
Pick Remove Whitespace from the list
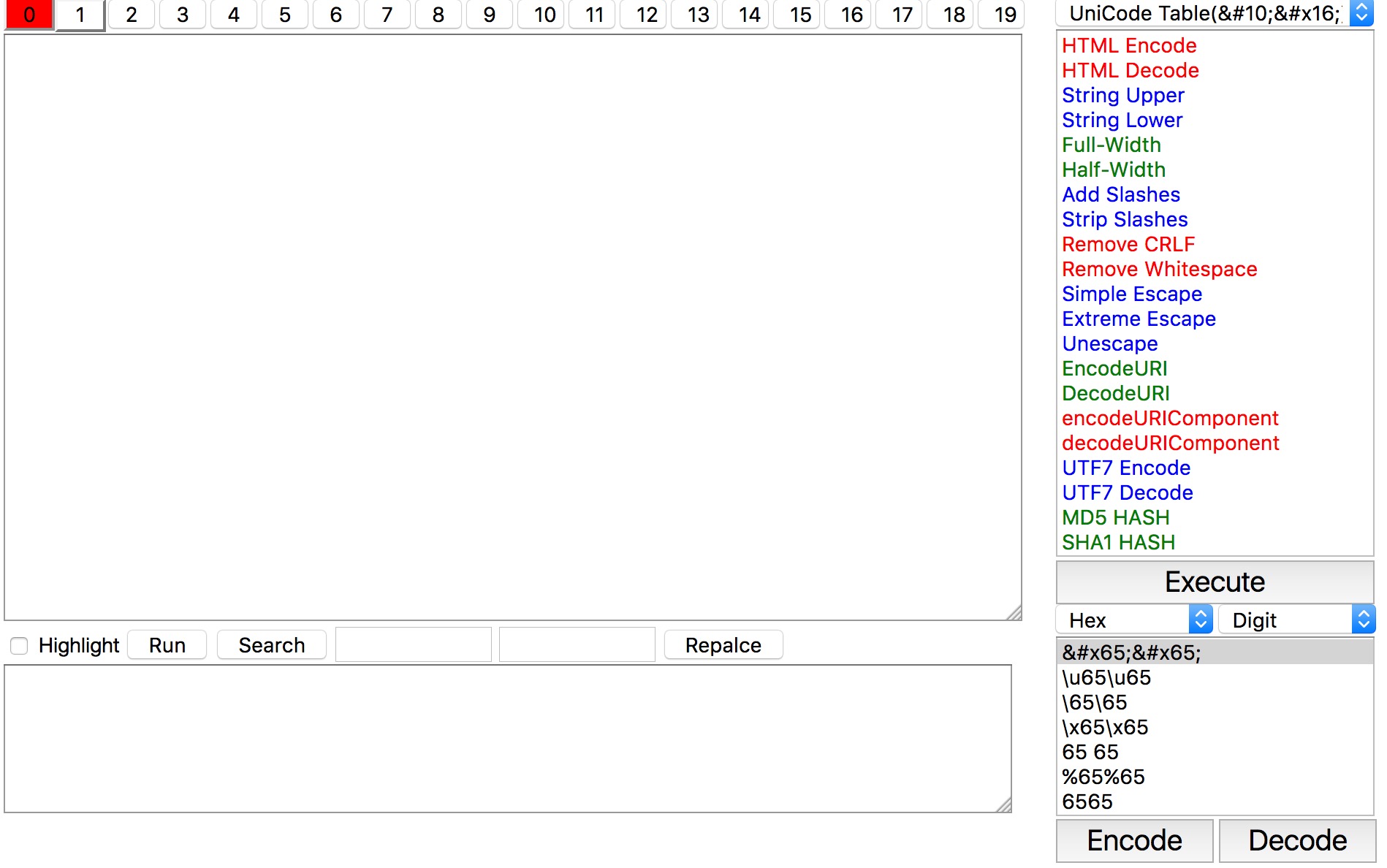[1215, 269]
